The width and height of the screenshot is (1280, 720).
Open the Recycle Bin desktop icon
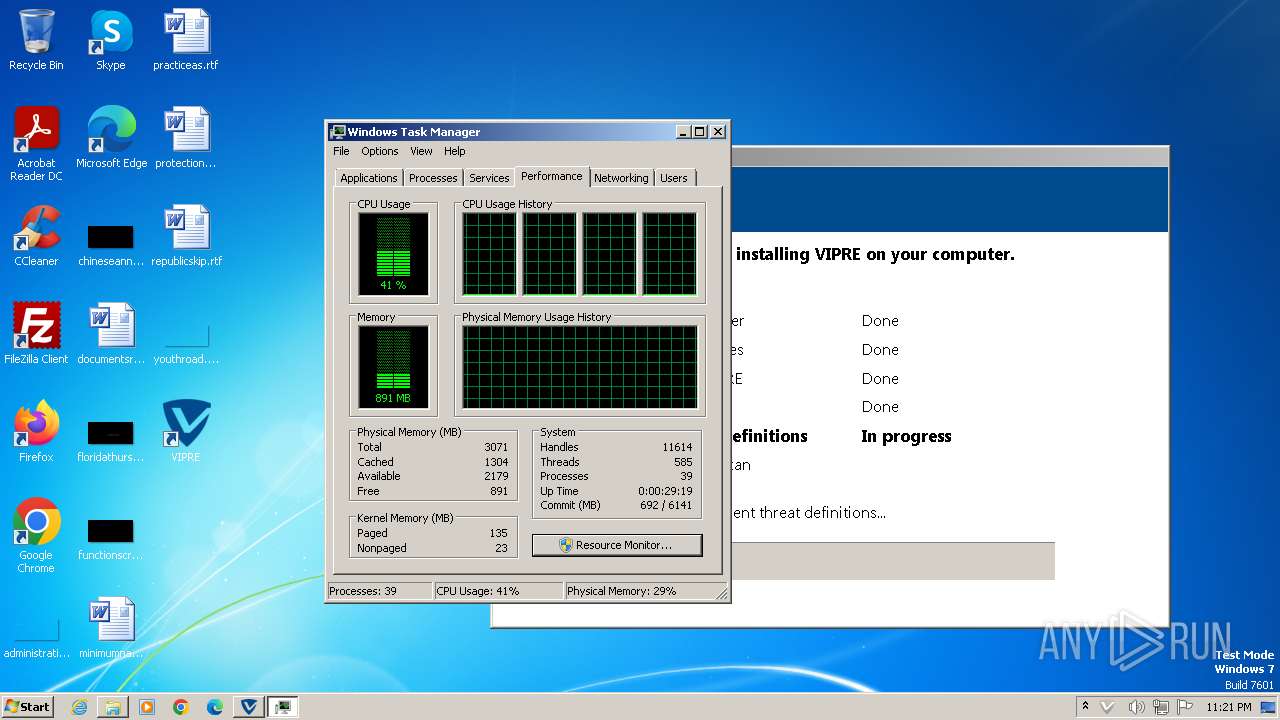point(36,40)
